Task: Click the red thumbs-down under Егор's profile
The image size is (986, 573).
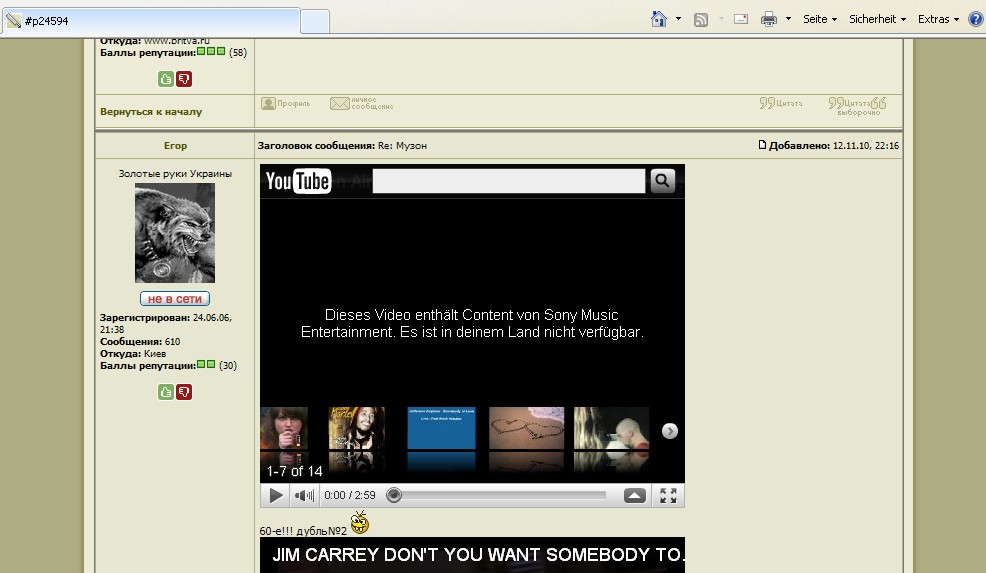Action: point(184,392)
